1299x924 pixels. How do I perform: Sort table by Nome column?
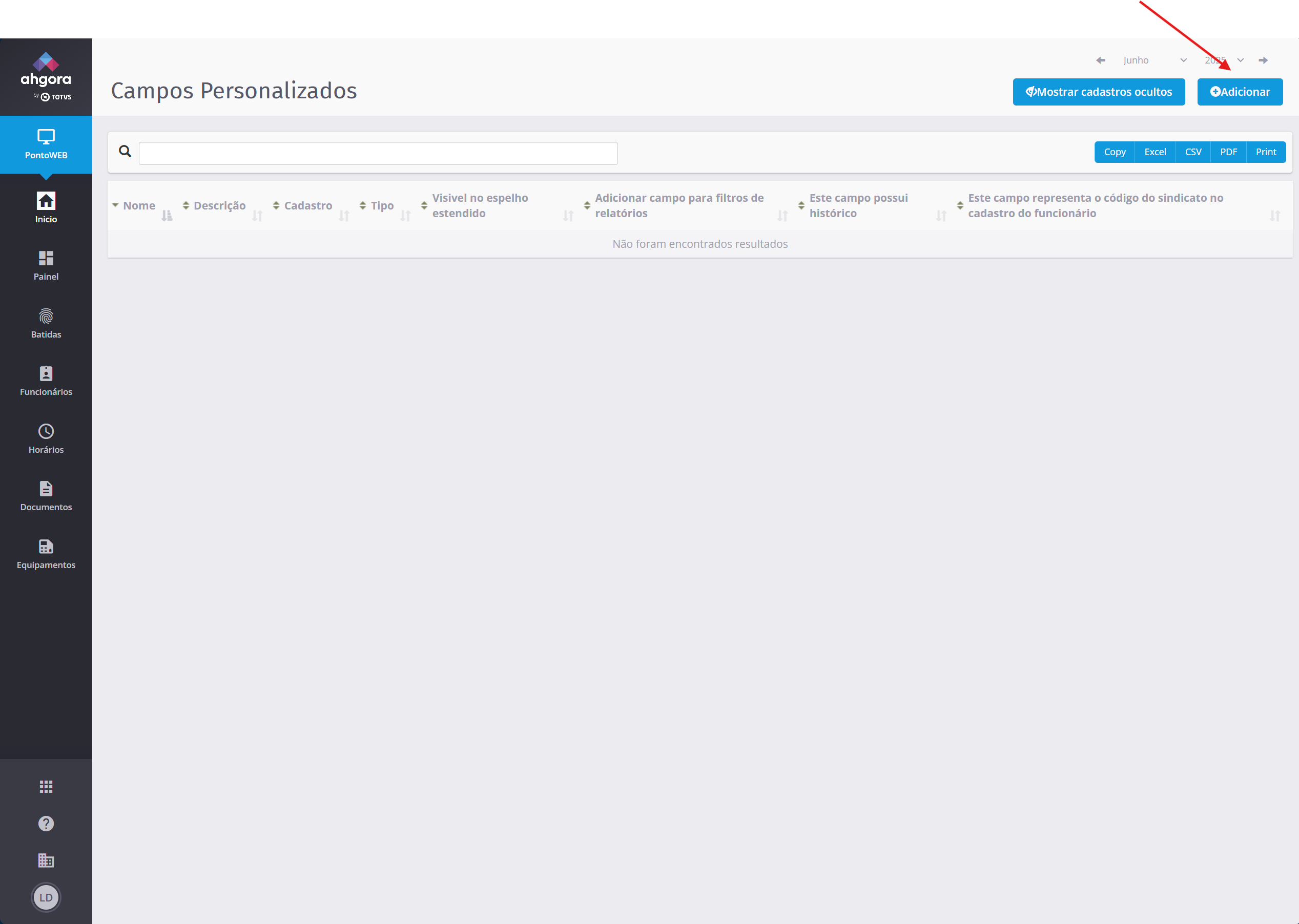point(139,205)
